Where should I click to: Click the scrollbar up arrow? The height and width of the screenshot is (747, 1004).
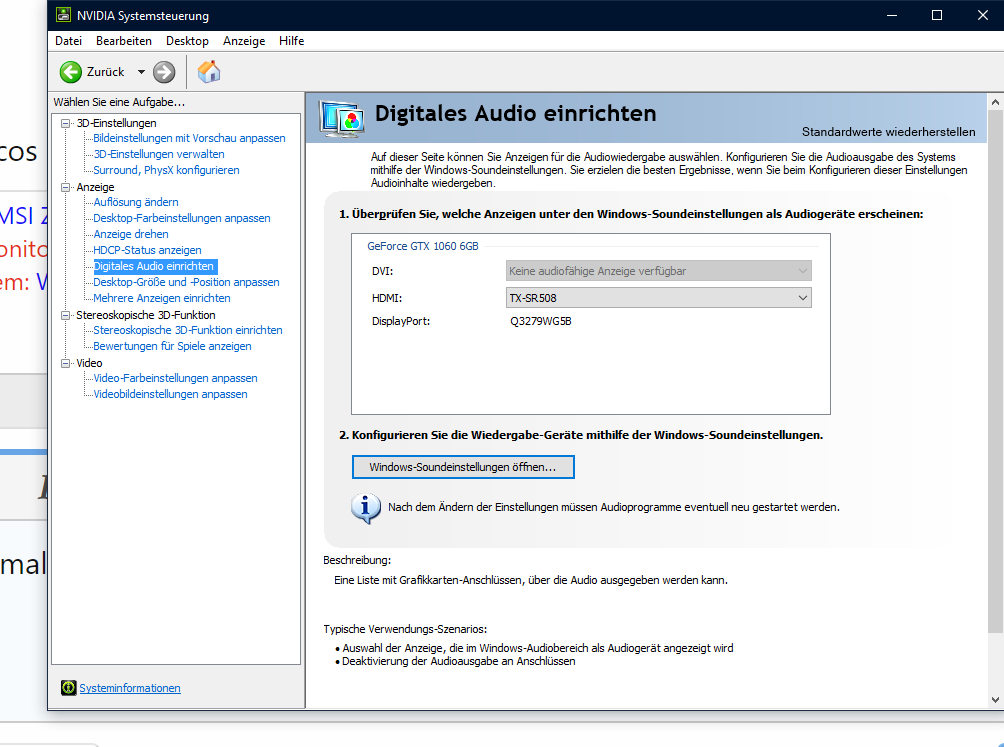click(x=995, y=102)
